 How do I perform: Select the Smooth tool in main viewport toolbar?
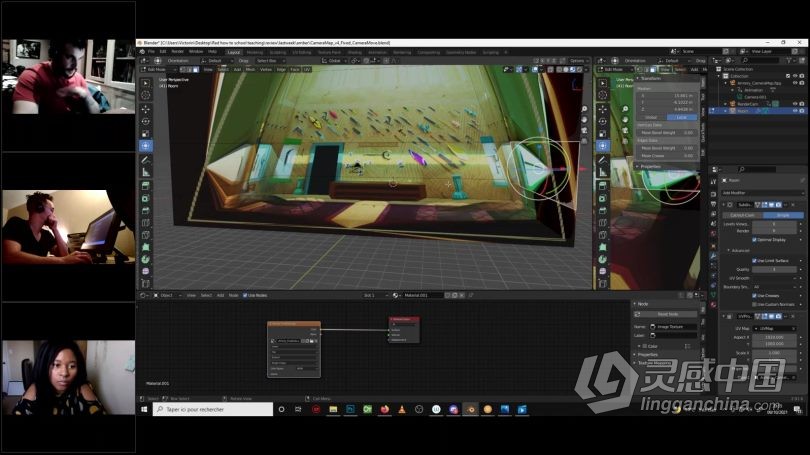(x=146, y=272)
